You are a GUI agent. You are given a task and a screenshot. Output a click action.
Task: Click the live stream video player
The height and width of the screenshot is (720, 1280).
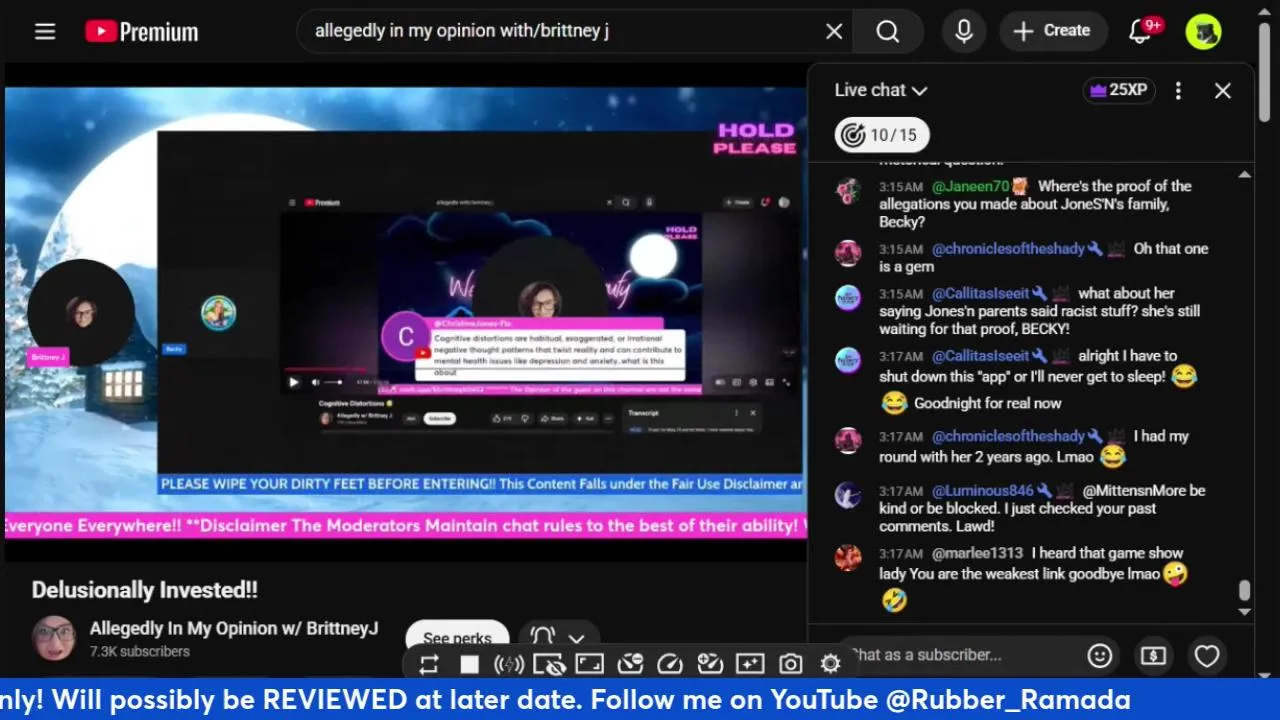(x=404, y=313)
